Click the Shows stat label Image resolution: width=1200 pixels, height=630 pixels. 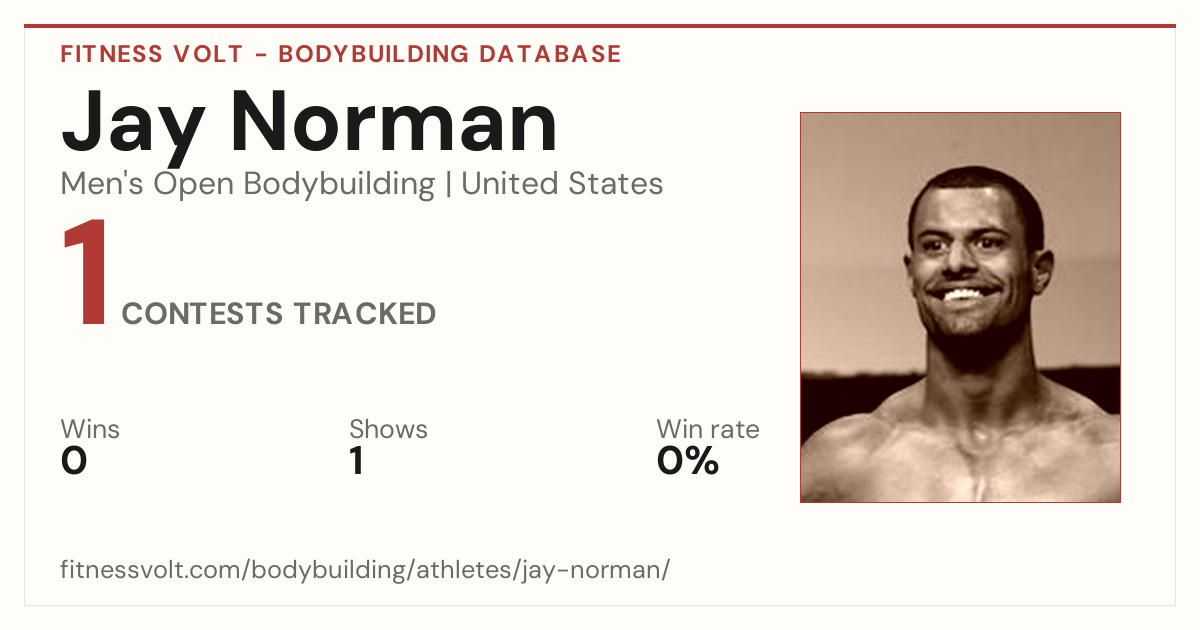(388, 429)
